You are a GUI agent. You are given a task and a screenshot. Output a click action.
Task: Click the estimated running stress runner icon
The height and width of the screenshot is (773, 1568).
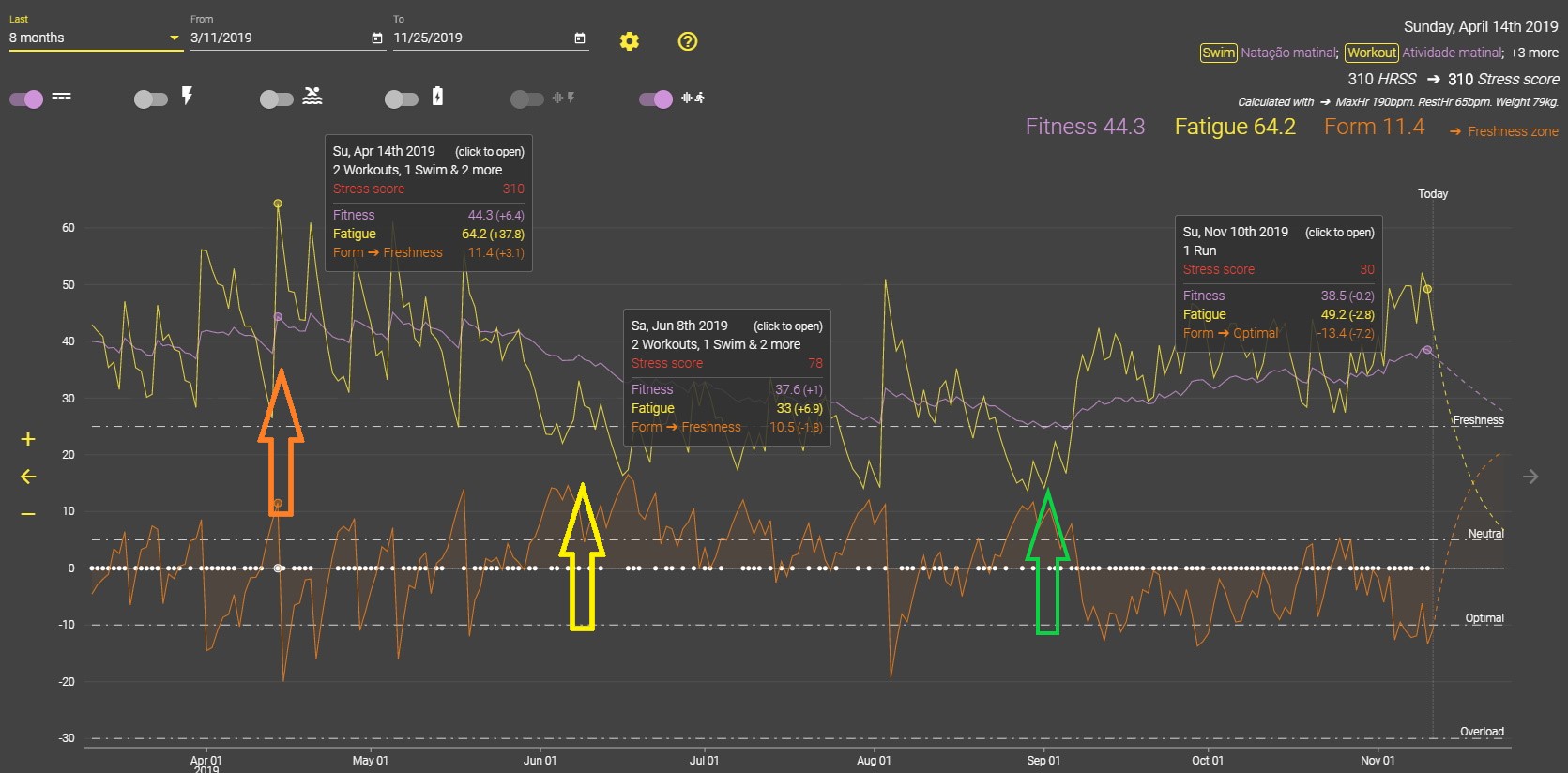click(693, 98)
